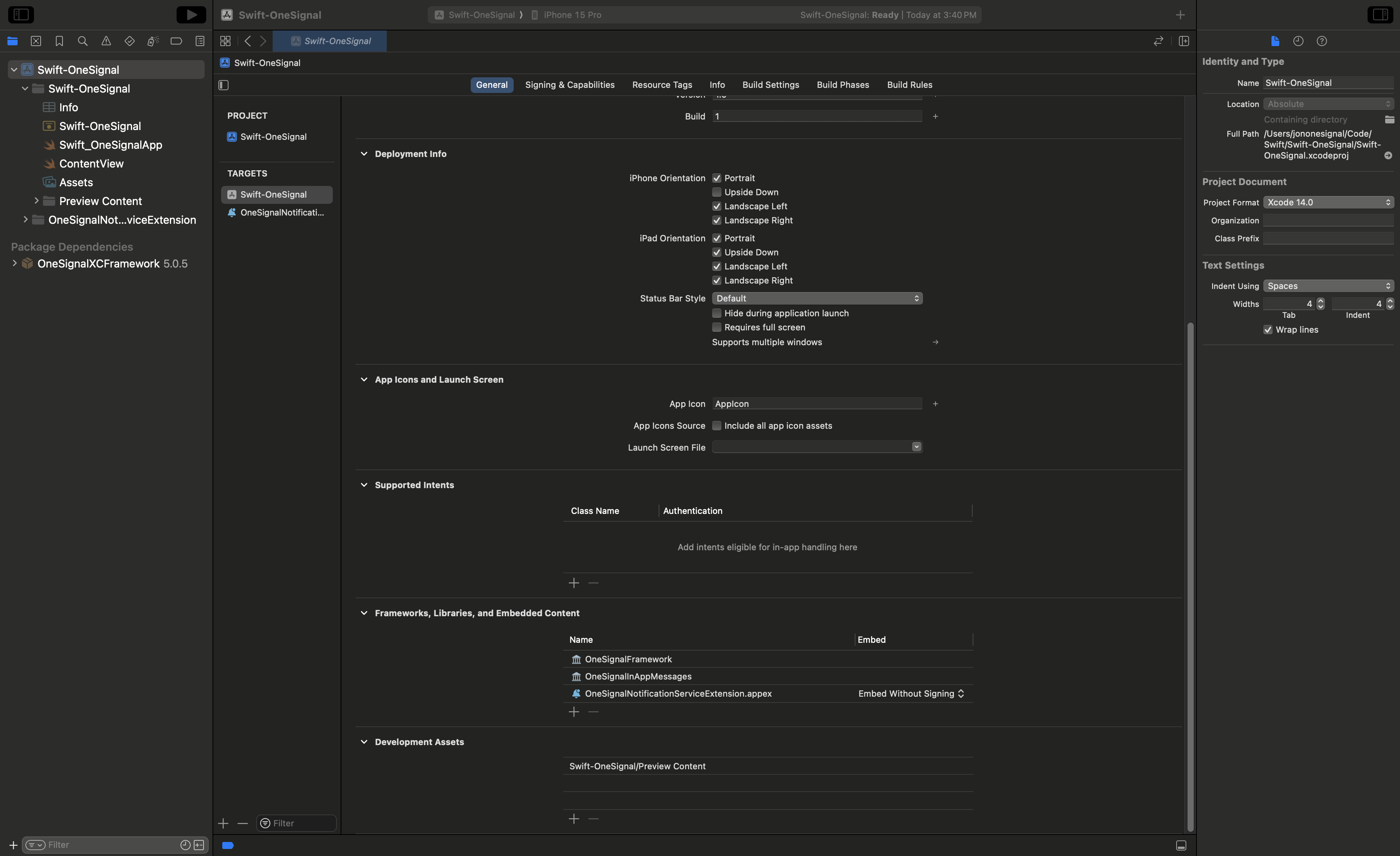Open the Info tab
The image size is (1400, 856).
pos(717,85)
